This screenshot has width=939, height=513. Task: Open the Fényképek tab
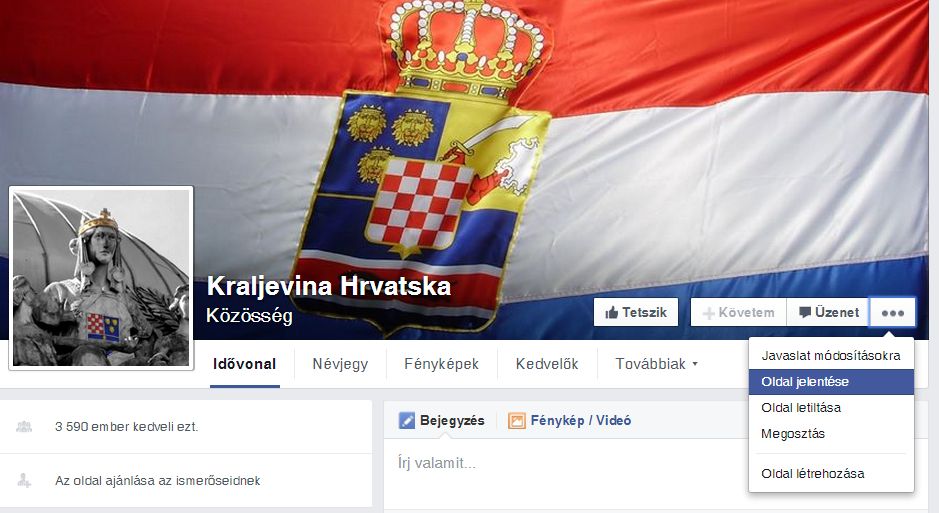tap(441, 364)
